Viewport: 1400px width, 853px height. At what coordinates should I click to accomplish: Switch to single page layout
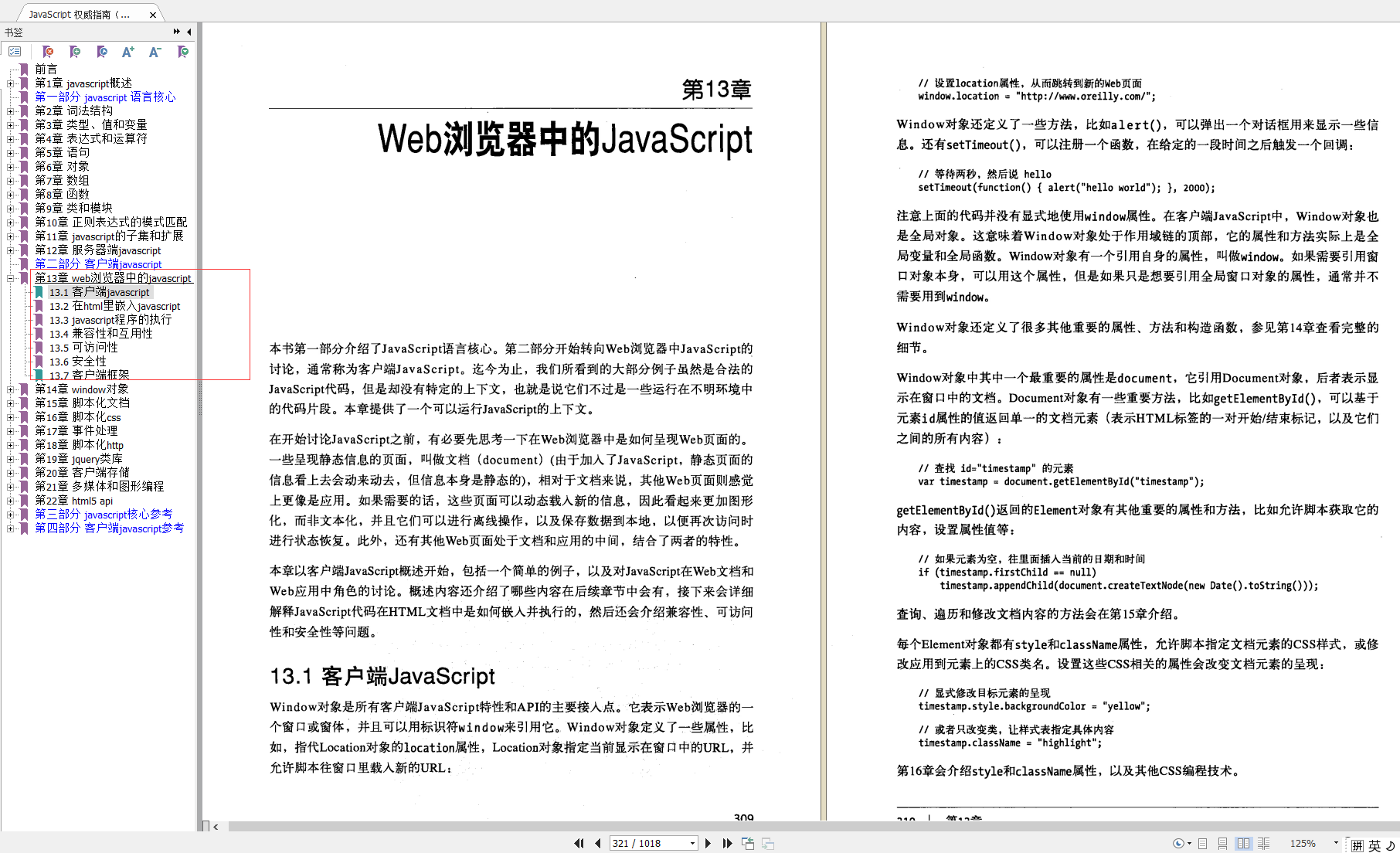click(x=1201, y=843)
